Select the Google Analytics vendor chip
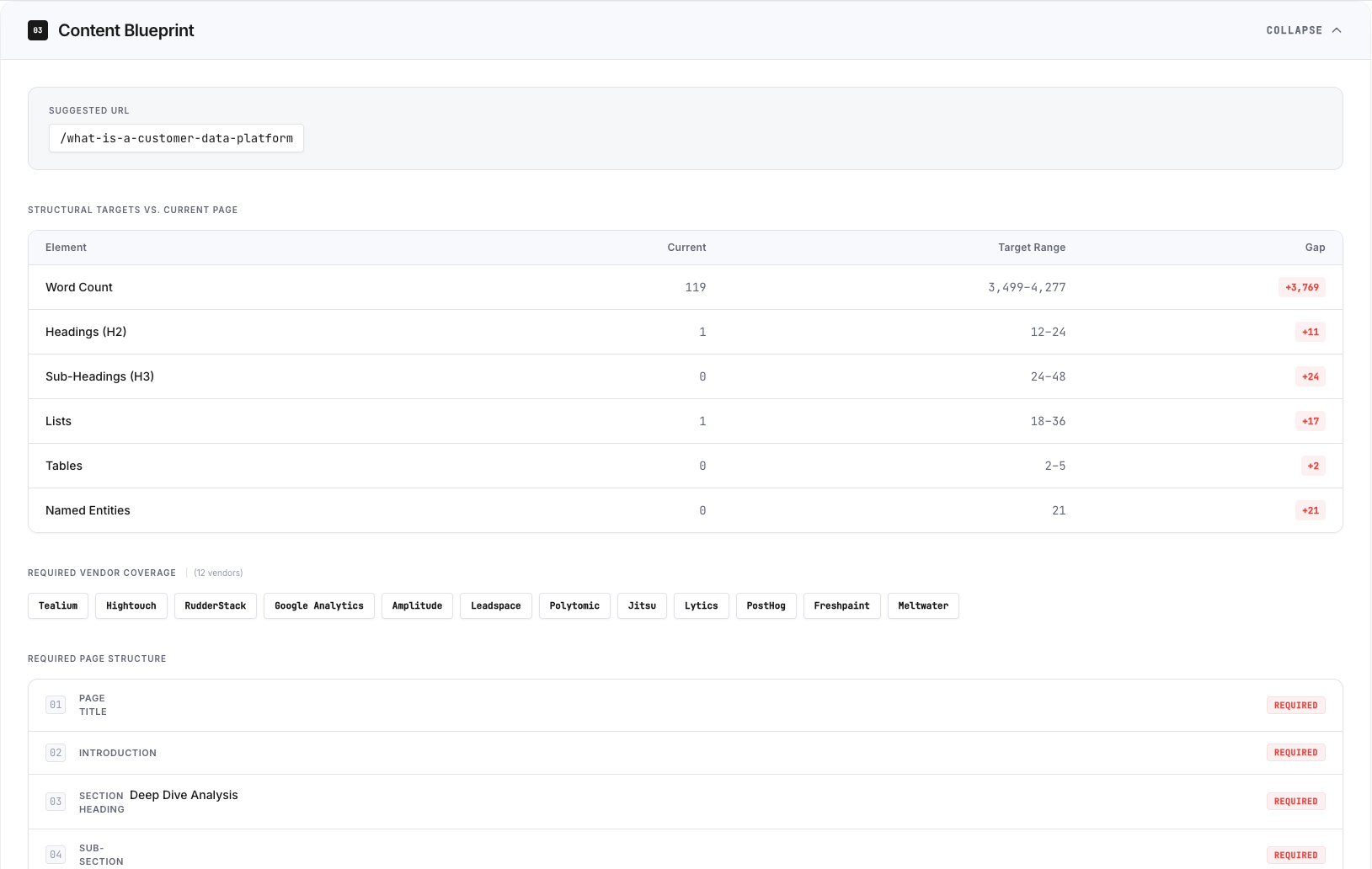 (x=319, y=605)
